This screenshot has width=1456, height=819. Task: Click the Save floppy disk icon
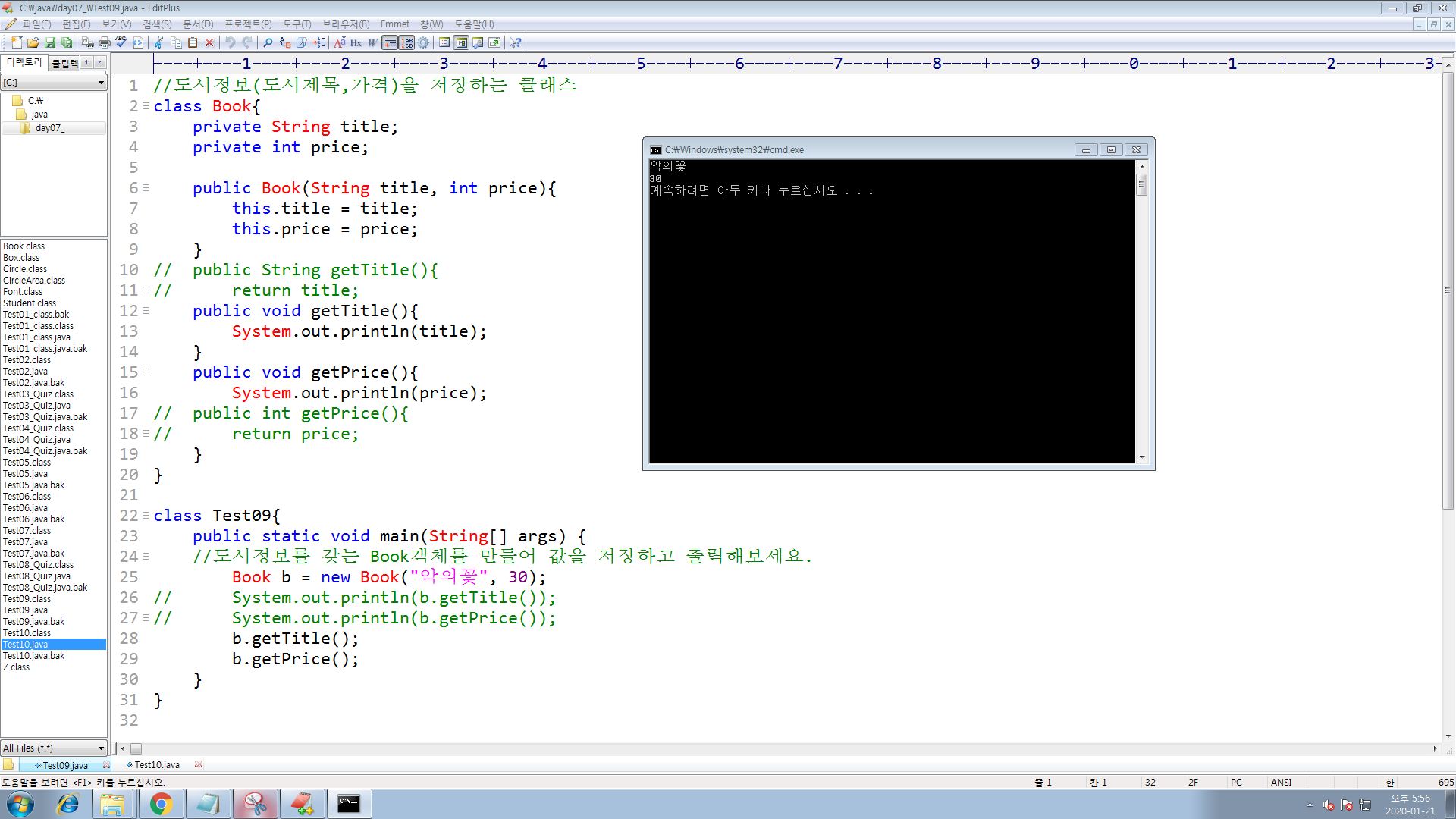(x=50, y=42)
